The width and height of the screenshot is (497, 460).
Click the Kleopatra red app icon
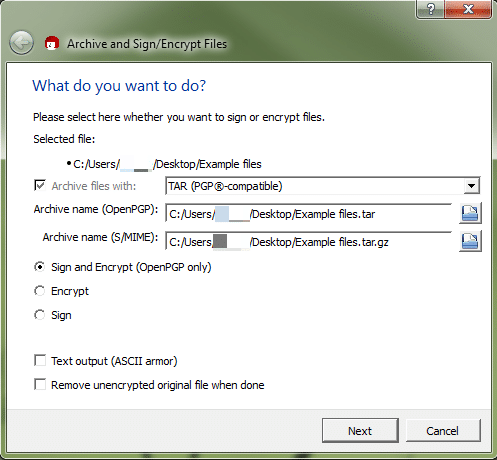tap(52, 43)
